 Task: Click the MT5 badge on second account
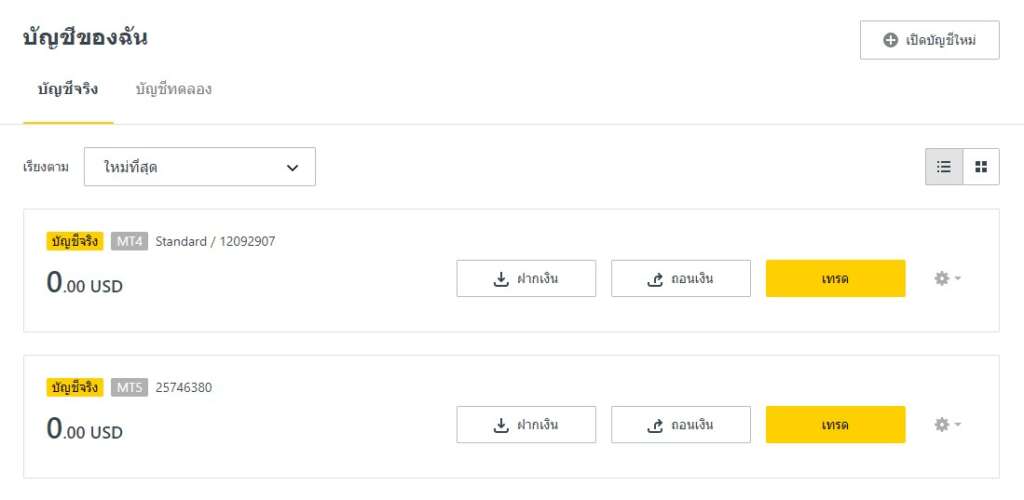[129, 388]
